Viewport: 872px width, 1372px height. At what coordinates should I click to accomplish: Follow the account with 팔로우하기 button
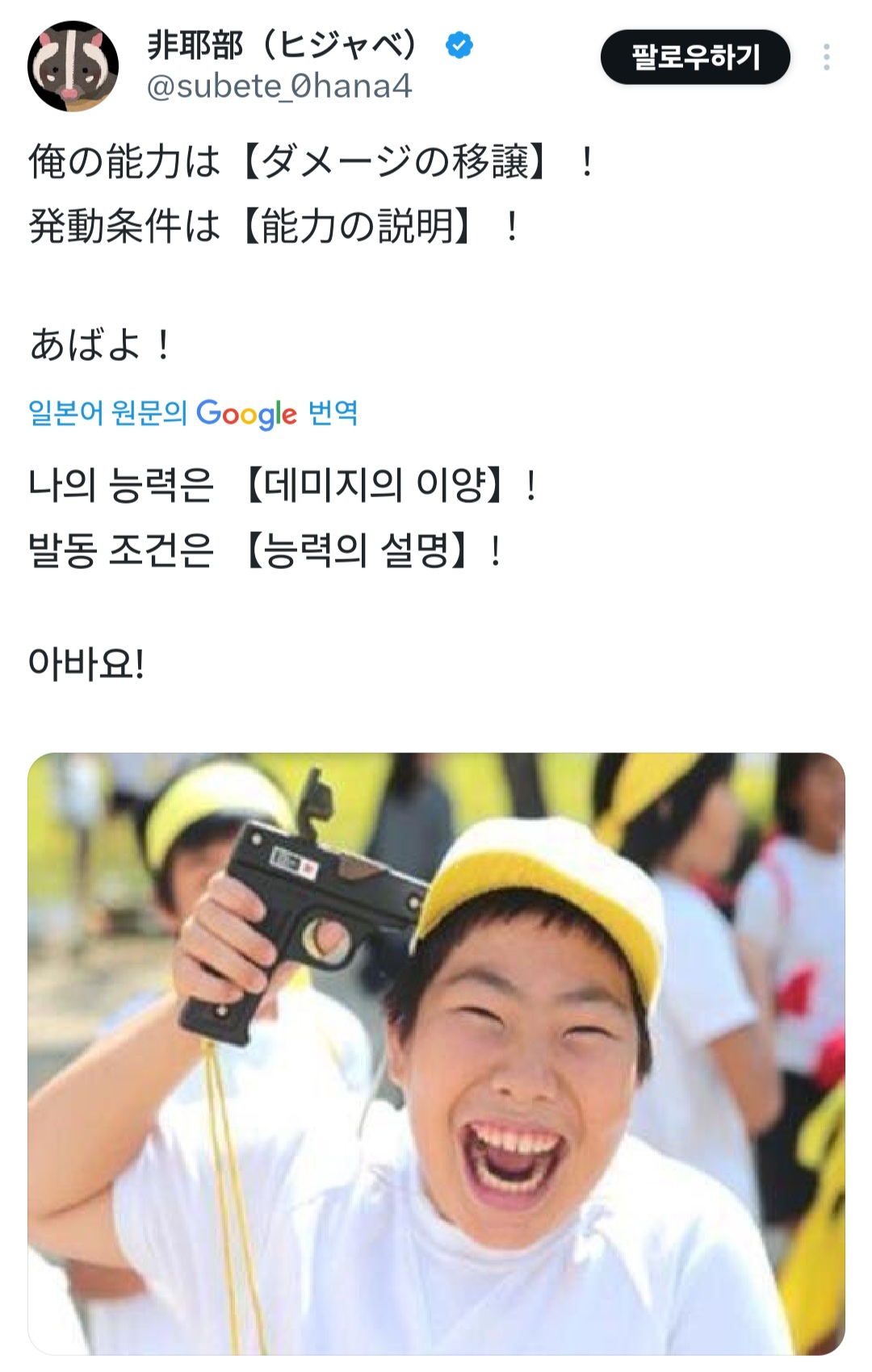tap(695, 57)
